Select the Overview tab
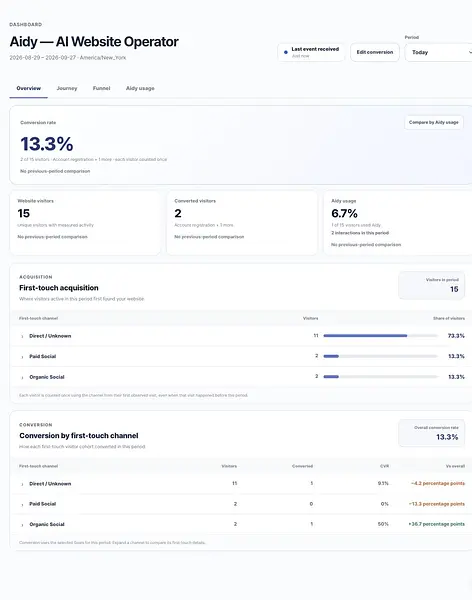Screen dimensions: 472x600 [x=29, y=88]
